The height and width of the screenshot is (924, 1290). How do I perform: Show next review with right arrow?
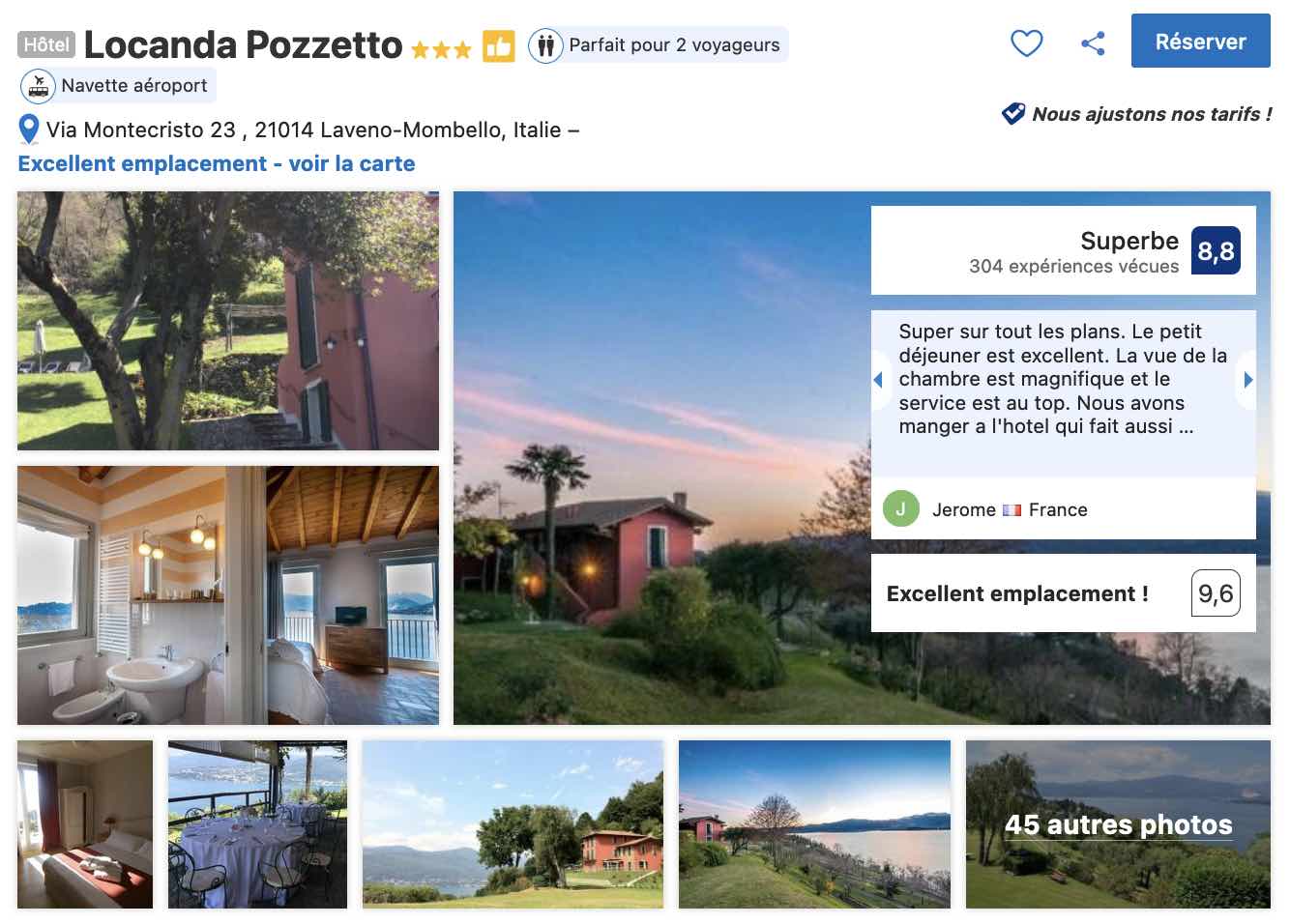[1247, 380]
